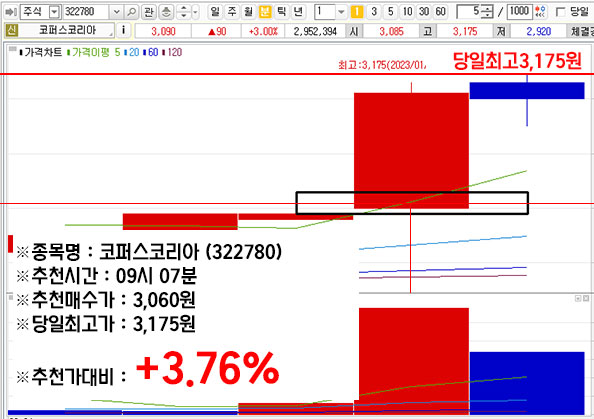Viewport: 594px width, 419px height.
Task: Click the round icon next to 관
Action: pos(166,12)
